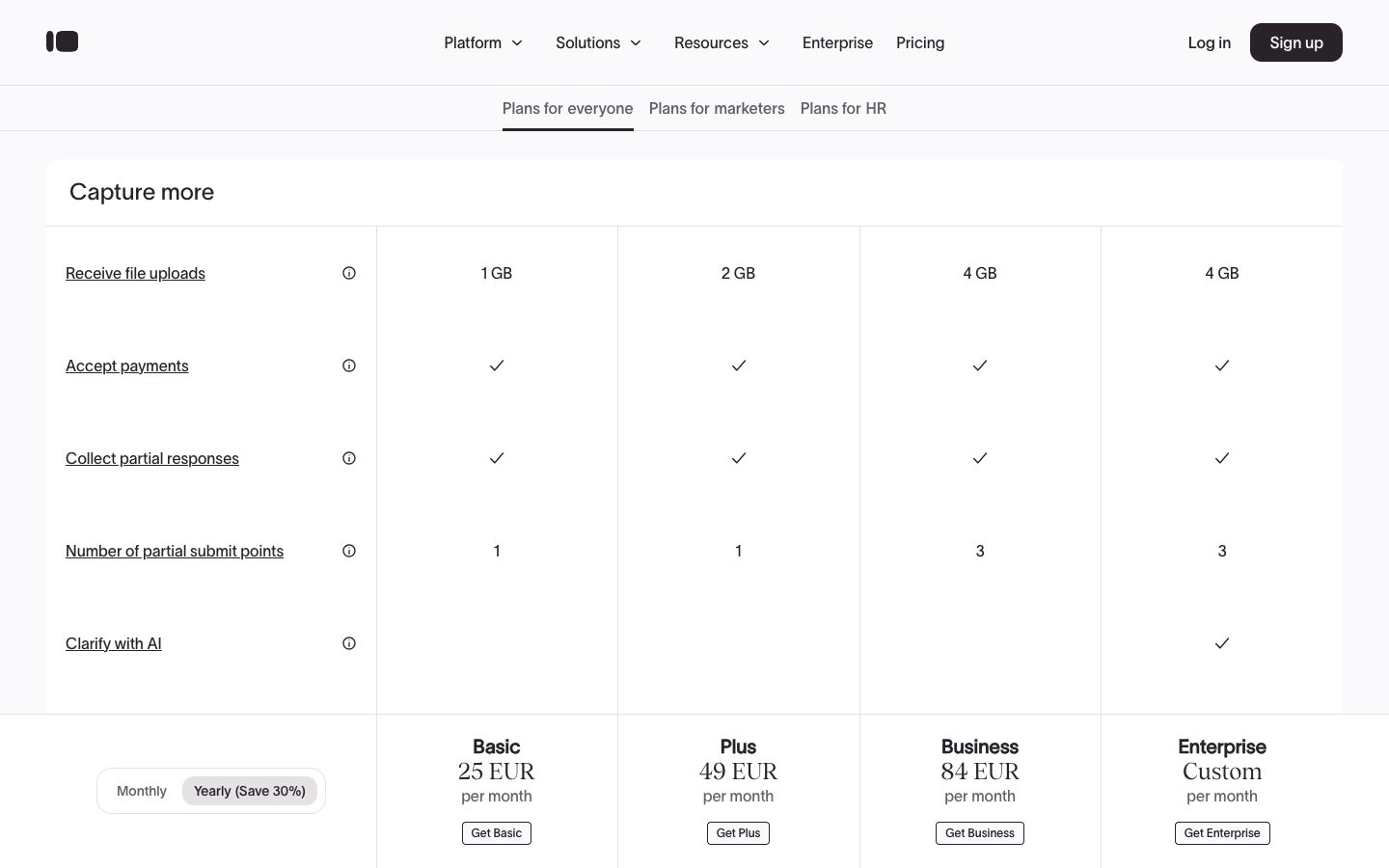Choose the Get Business plan button
Viewport: 1389px width, 868px height.
979,833
